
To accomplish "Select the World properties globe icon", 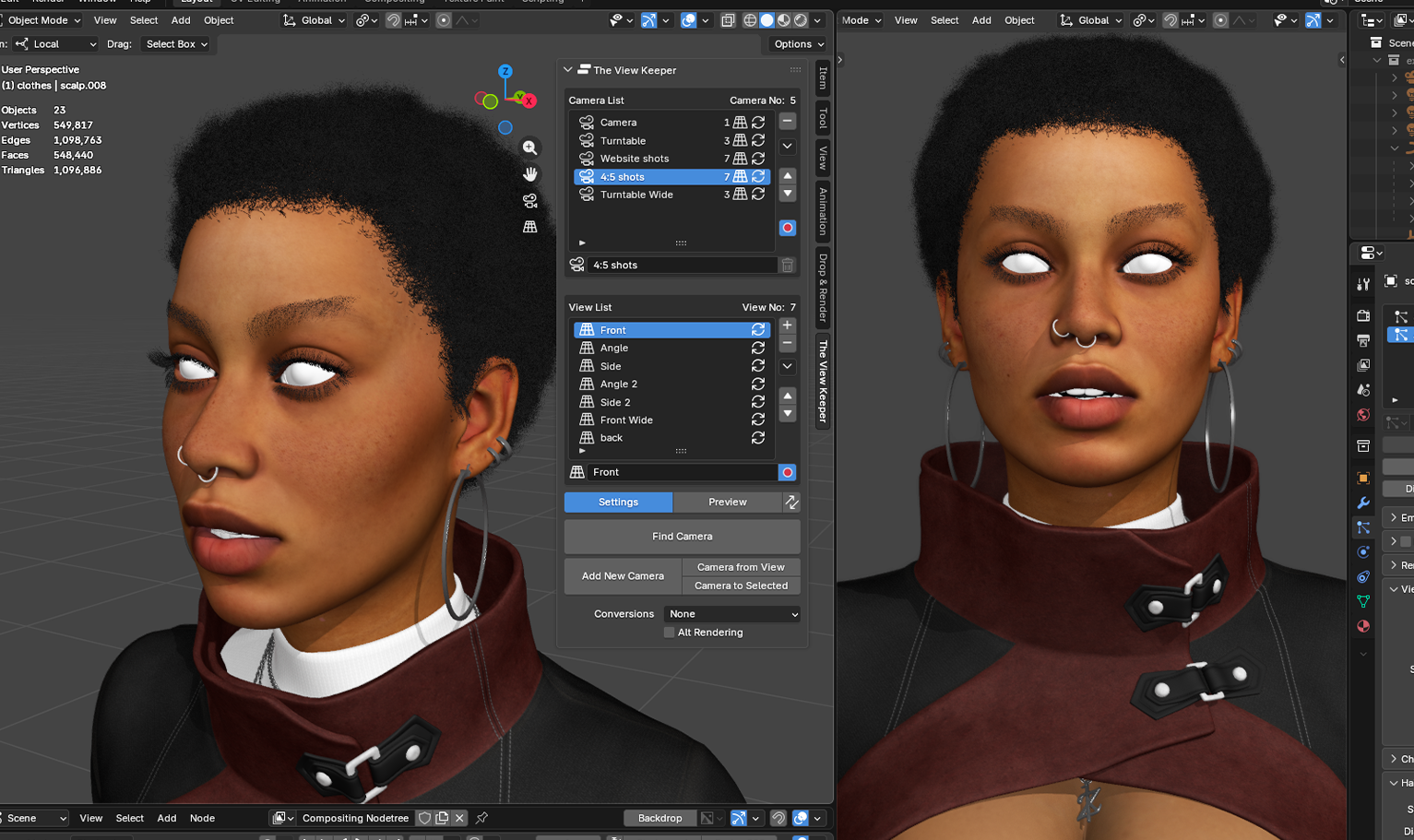I will [1363, 415].
